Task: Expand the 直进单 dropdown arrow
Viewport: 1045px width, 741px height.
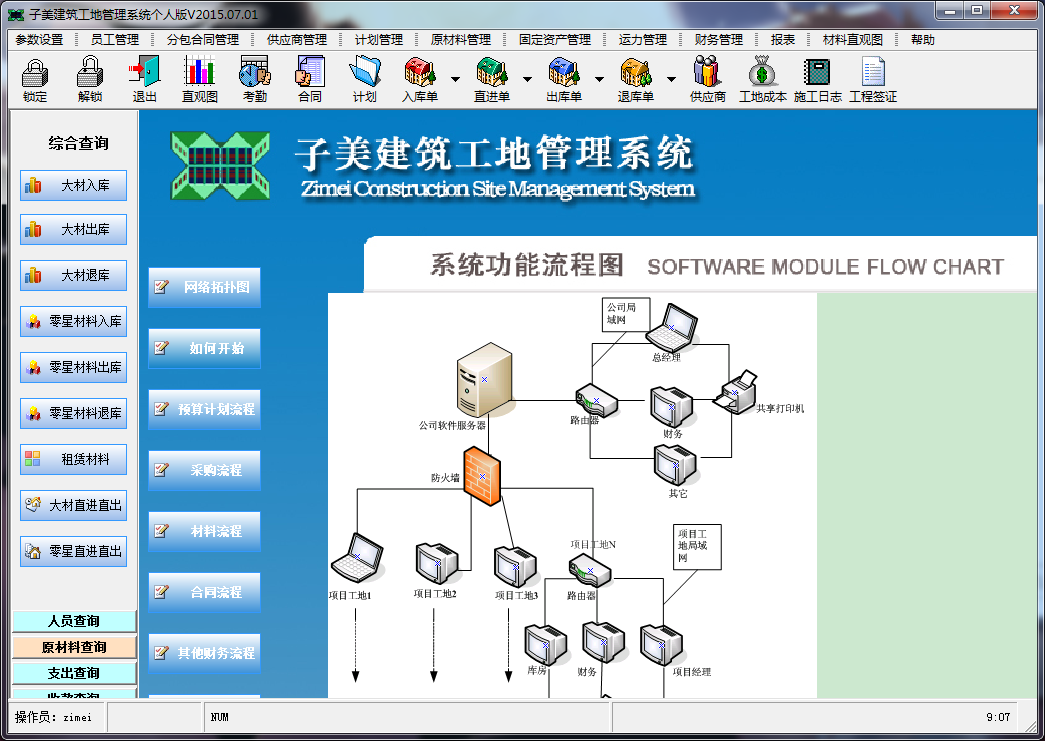Action: click(527, 79)
